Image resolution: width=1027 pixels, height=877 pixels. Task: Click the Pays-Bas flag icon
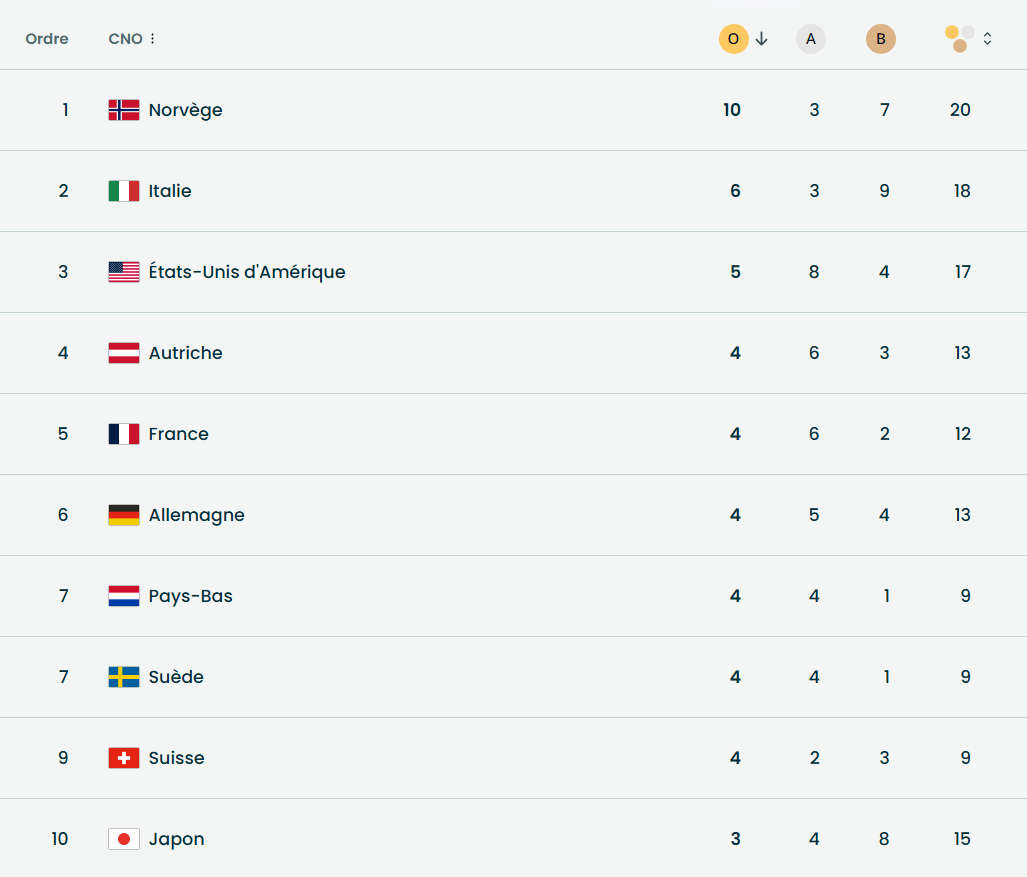pos(124,596)
